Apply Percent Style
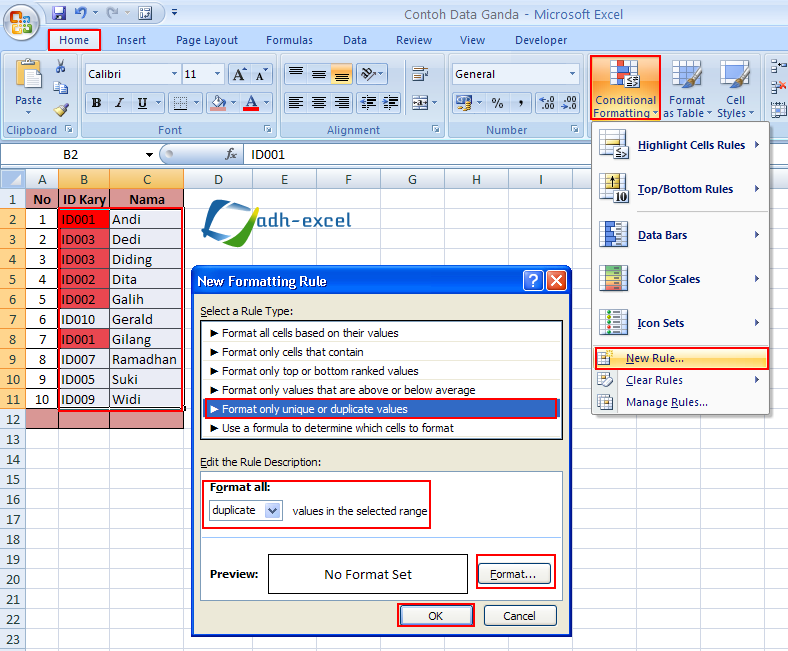This screenshot has height=651, width=788. coord(498,103)
